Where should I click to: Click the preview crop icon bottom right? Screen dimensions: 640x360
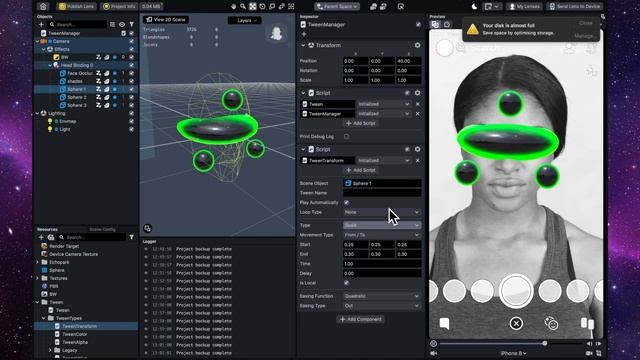click(599, 353)
